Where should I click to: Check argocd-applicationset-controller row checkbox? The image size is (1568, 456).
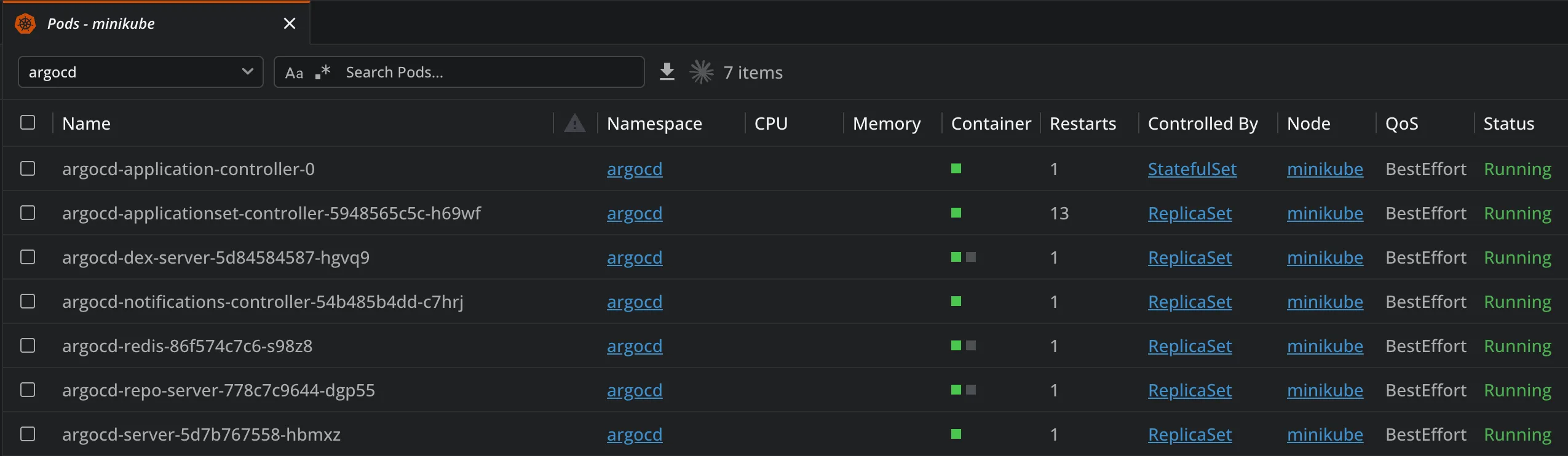point(28,213)
